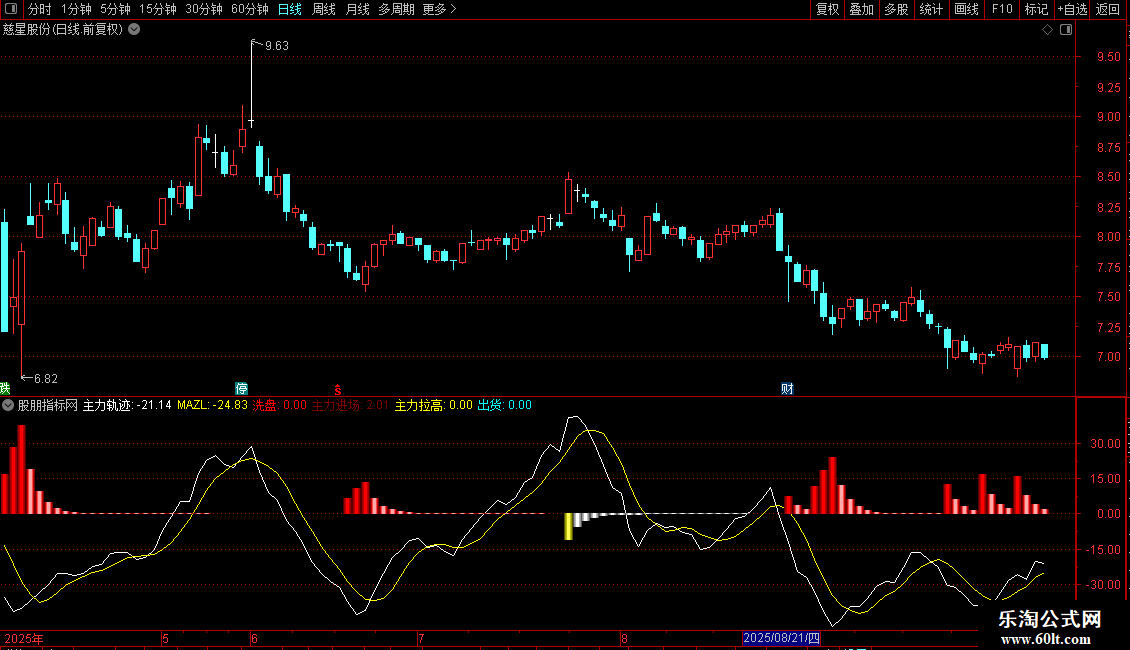Click the 返回 back button
The width and height of the screenshot is (1130, 650).
click(x=1108, y=9)
